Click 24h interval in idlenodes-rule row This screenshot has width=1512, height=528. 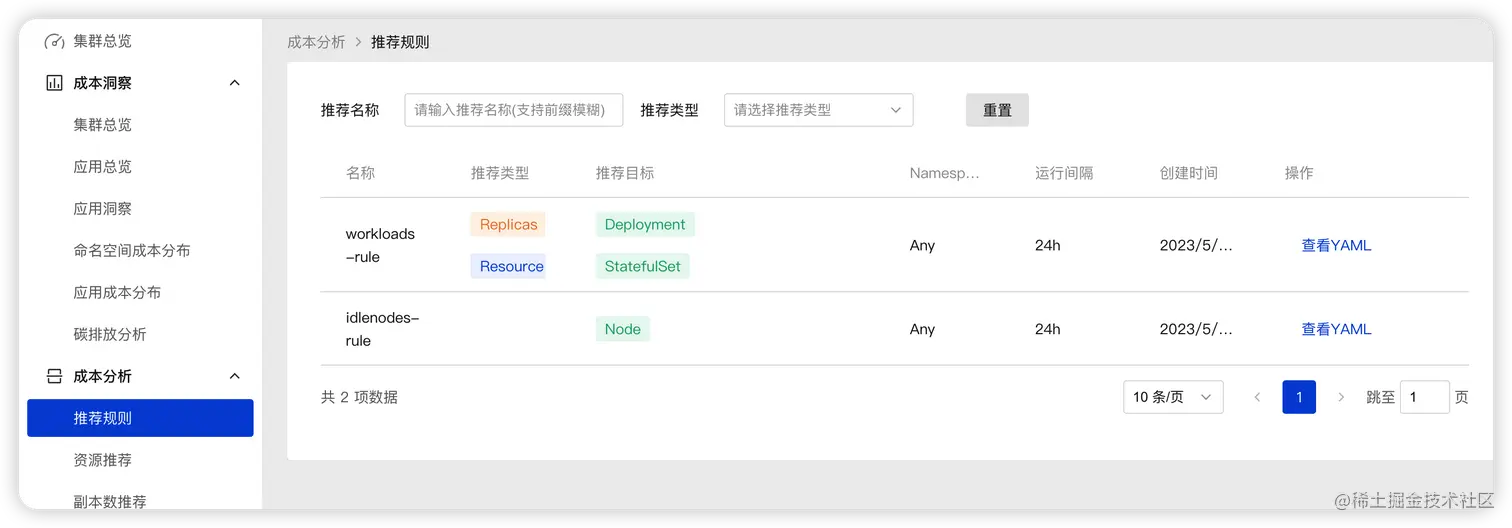pos(1048,329)
